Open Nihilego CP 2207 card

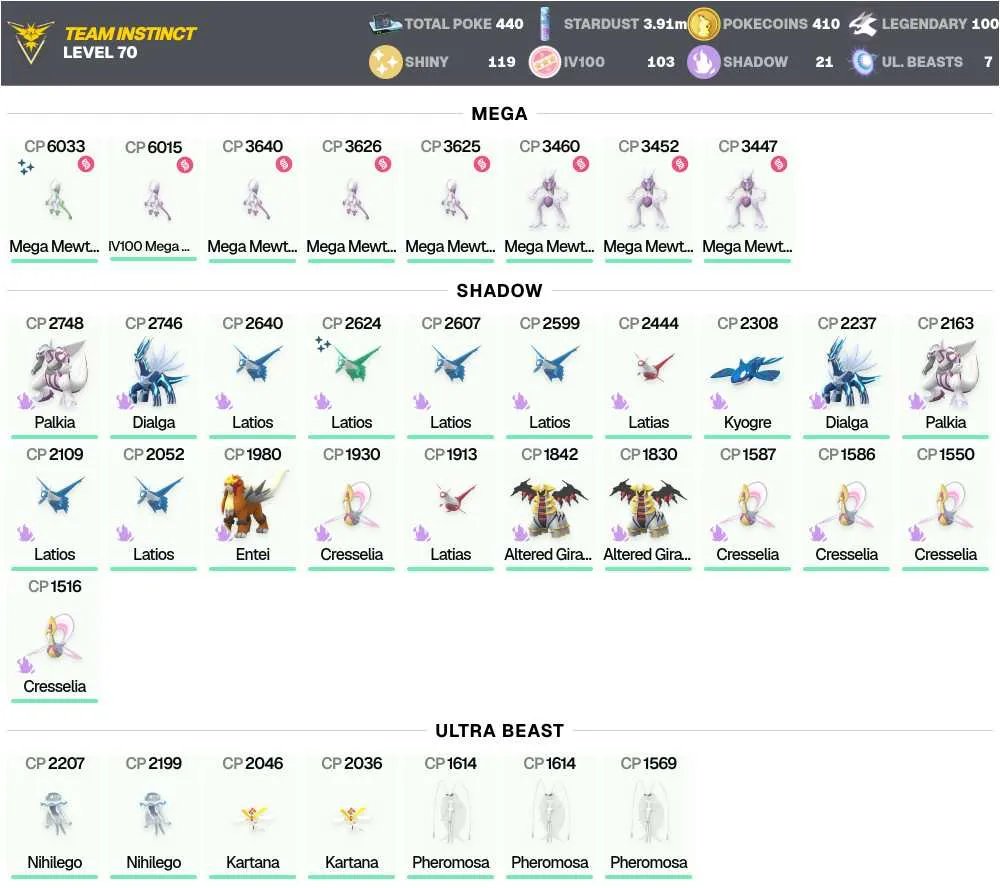coord(54,817)
